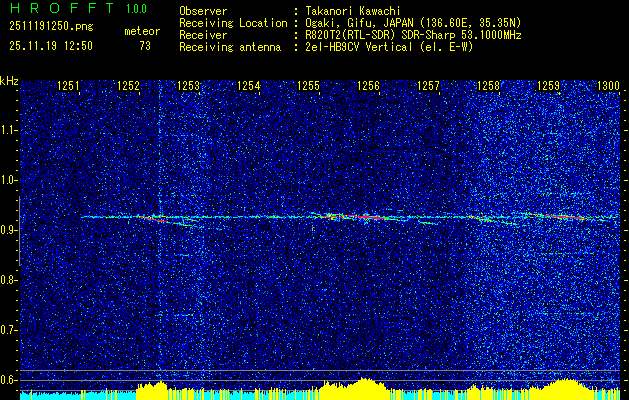
Task: Click the Observer label
Action: pyautogui.click(x=203, y=11)
